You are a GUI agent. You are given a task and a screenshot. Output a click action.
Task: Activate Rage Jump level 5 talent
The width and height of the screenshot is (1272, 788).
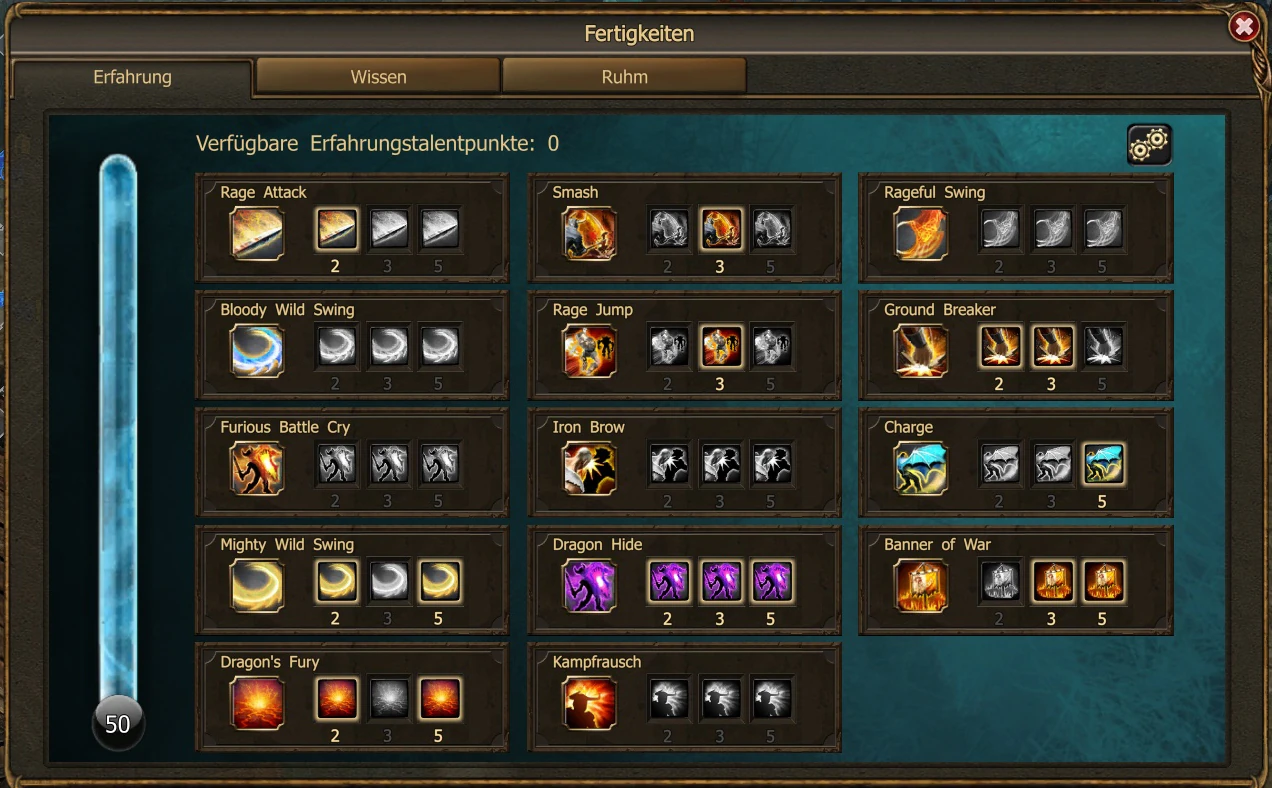771,347
